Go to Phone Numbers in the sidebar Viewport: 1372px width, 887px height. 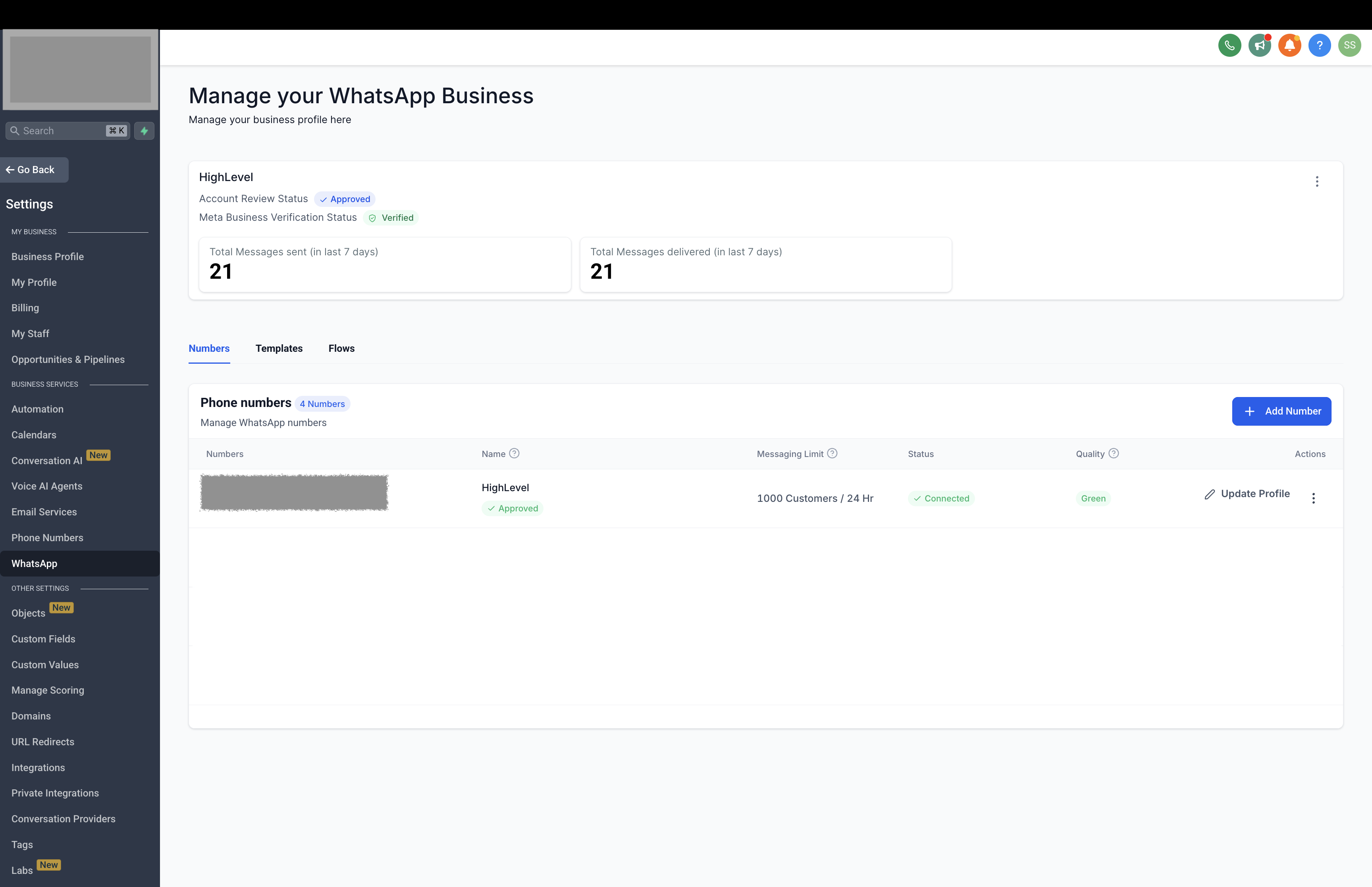(x=47, y=537)
